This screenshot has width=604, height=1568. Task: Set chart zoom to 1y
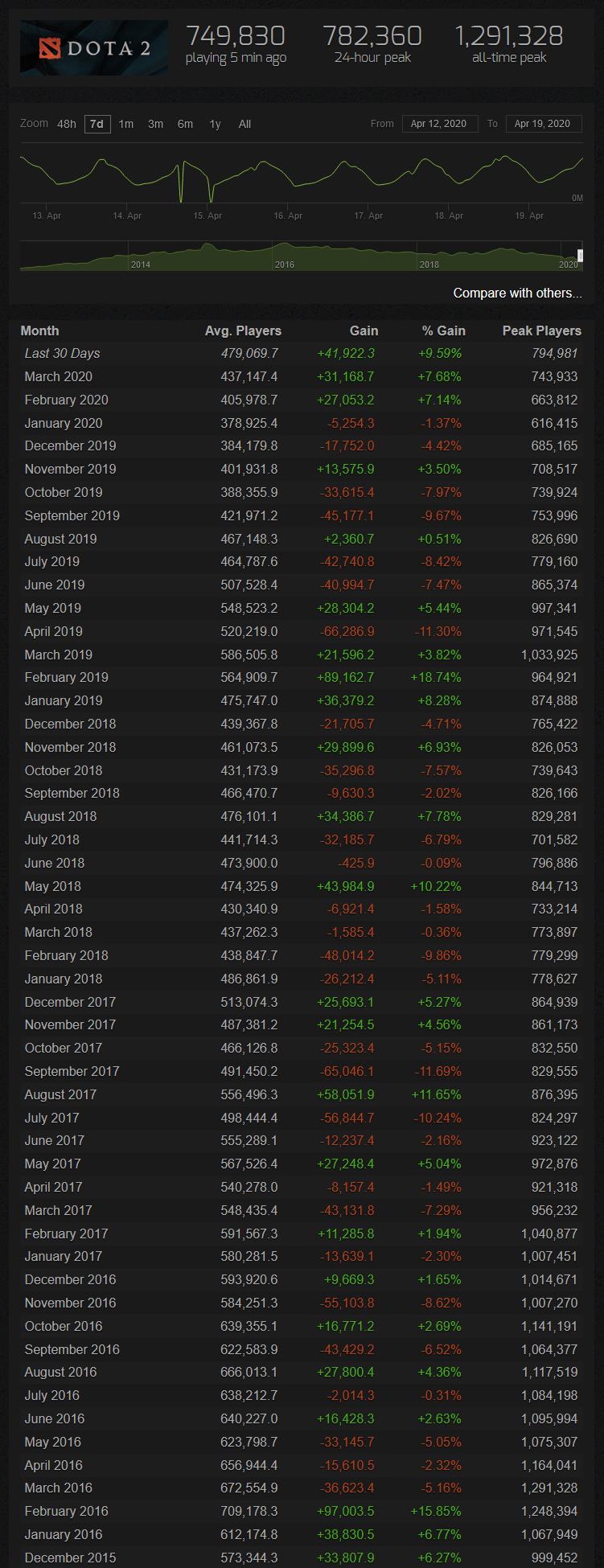click(215, 124)
